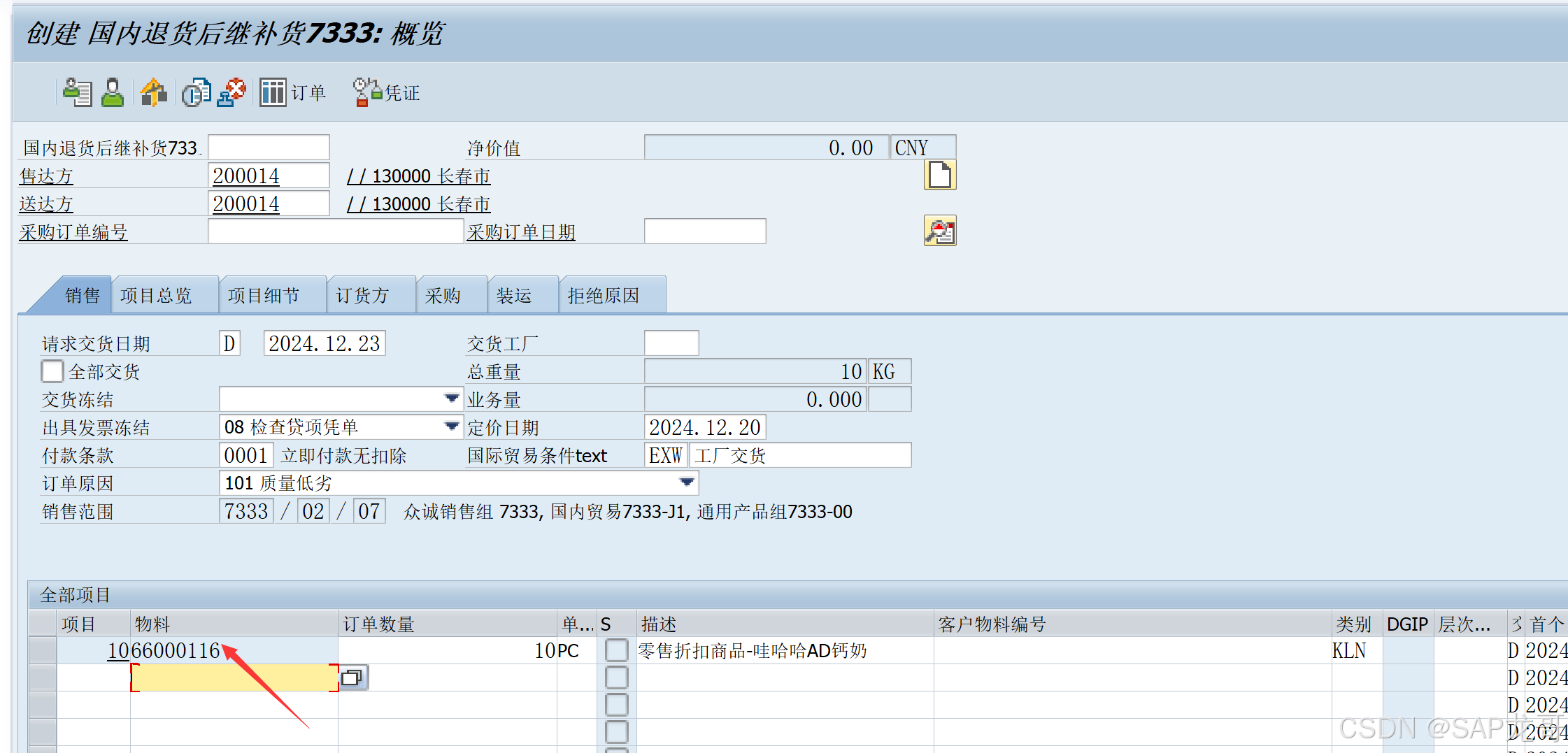The height and width of the screenshot is (753, 1568).
Task: Click the 售达方 label link
Action: pyautogui.click(x=46, y=175)
